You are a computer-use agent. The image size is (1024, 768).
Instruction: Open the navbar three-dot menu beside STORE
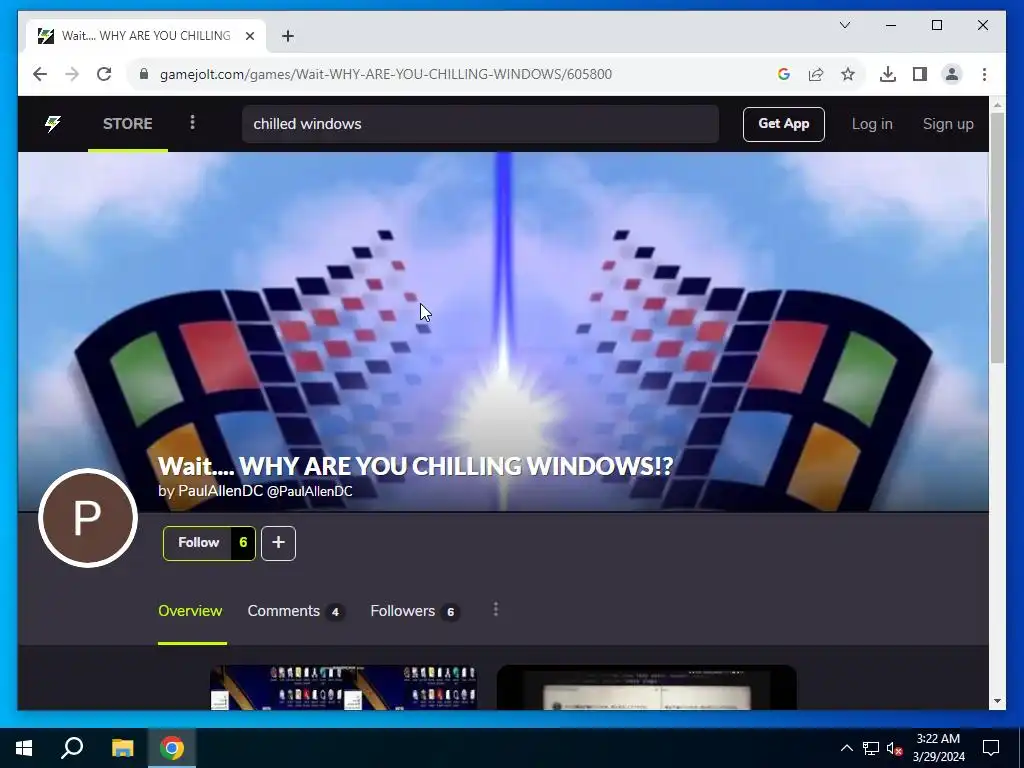[x=192, y=123]
